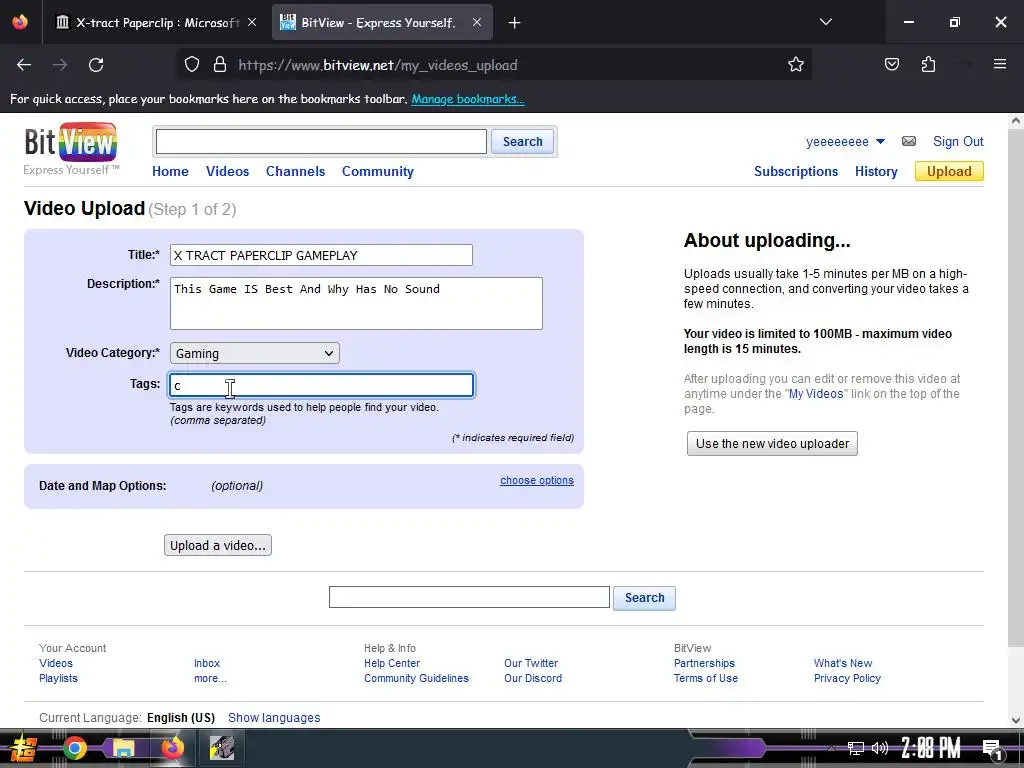Expand the yeeeeeeee account dropdown
1024x768 pixels.
click(880, 142)
